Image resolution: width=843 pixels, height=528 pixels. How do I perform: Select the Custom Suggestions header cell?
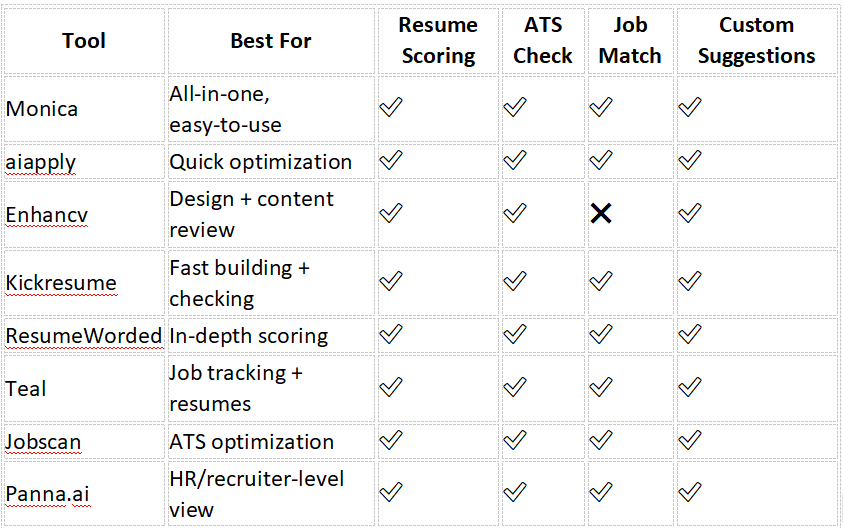[756, 40]
